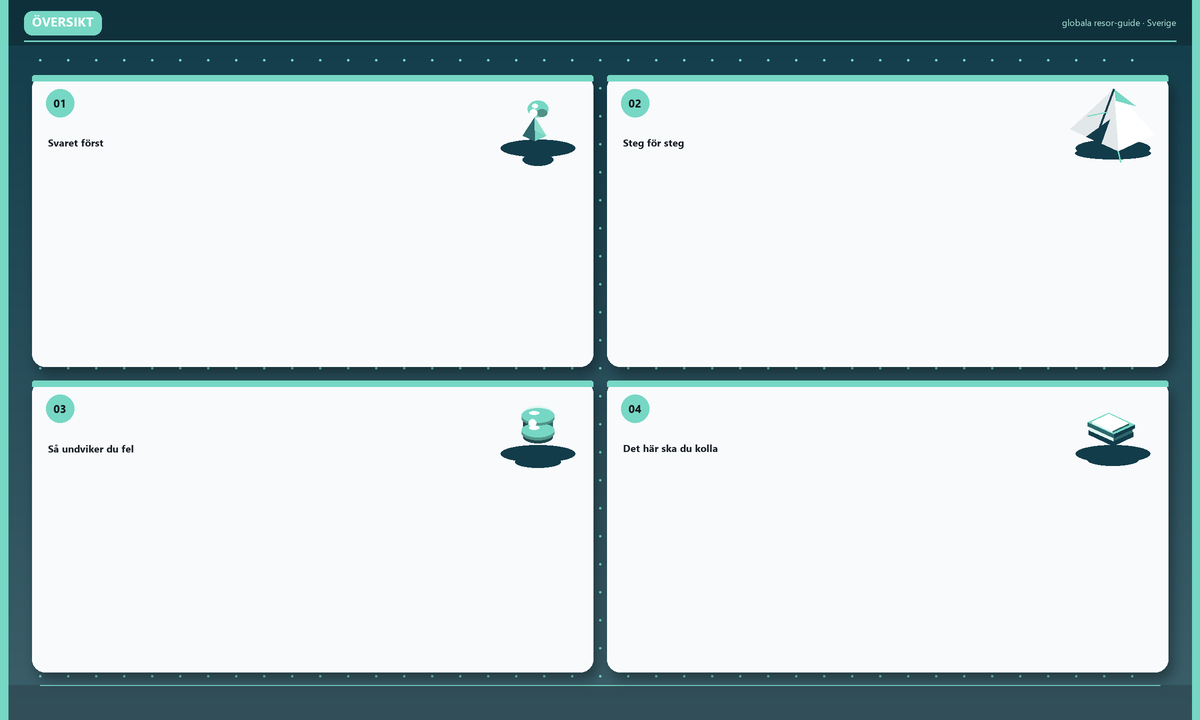Click the stacked discs illustration in card 03
The image size is (1200, 720).
(x=538, y=437)
